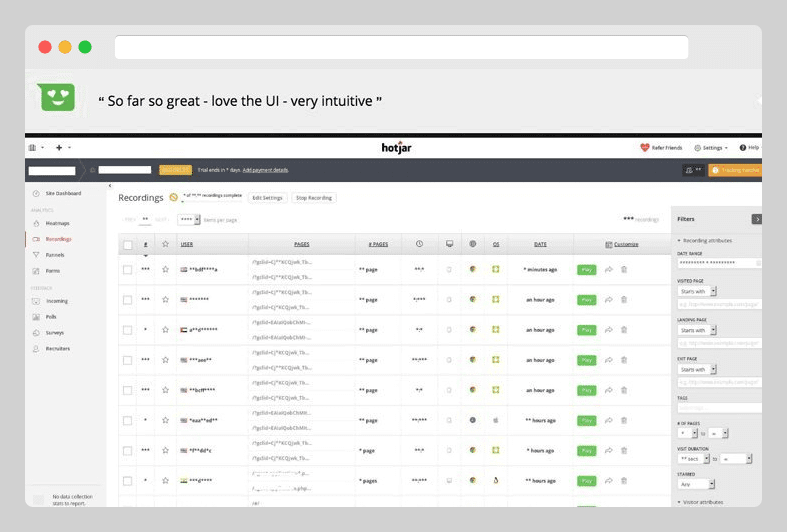Screen dimensions: 787x532
Task: Follow the Add payment details link
Action: pos(265,170)
